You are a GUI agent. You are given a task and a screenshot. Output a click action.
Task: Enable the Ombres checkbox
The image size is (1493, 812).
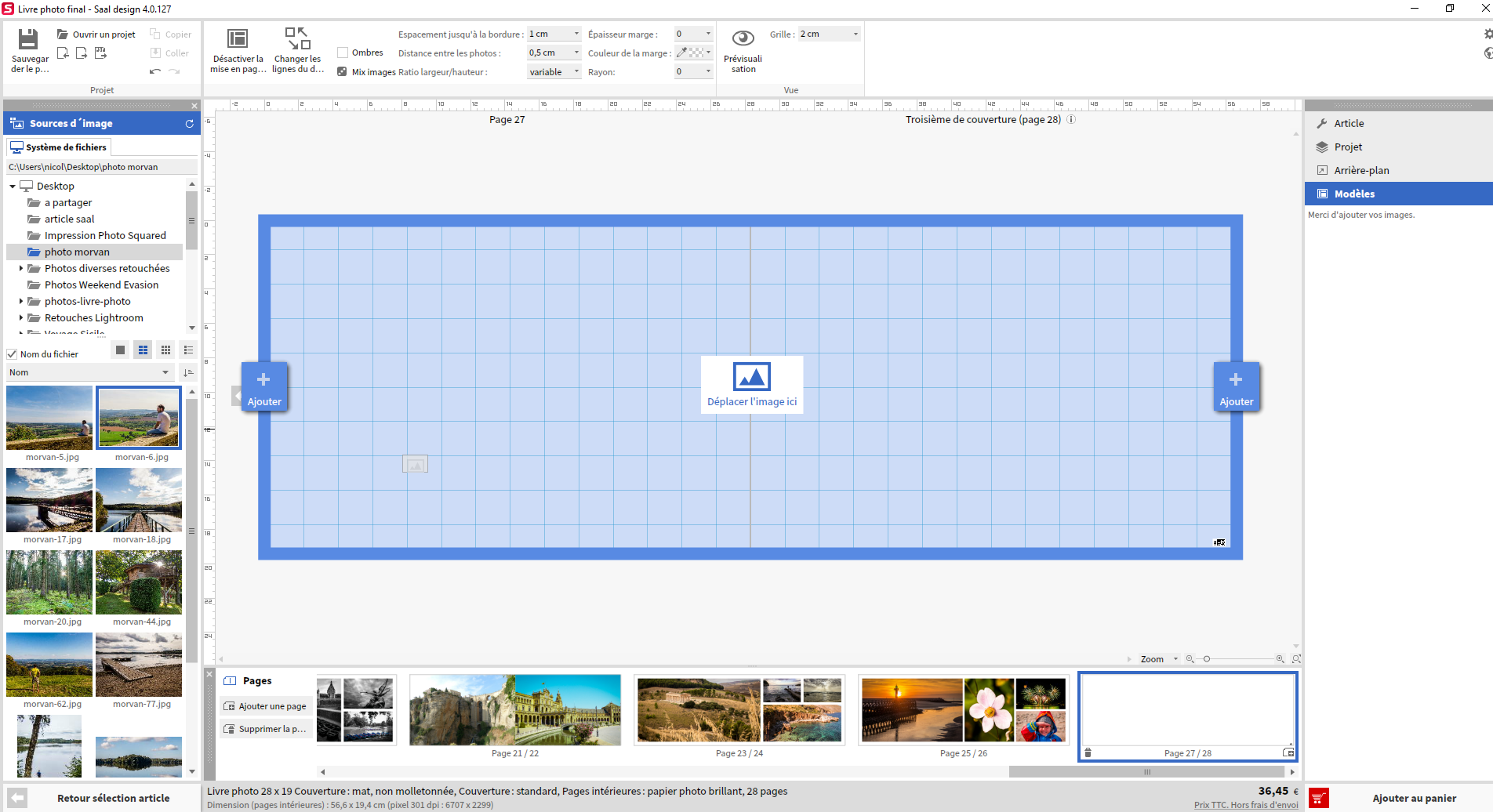[x=343, y=53]
